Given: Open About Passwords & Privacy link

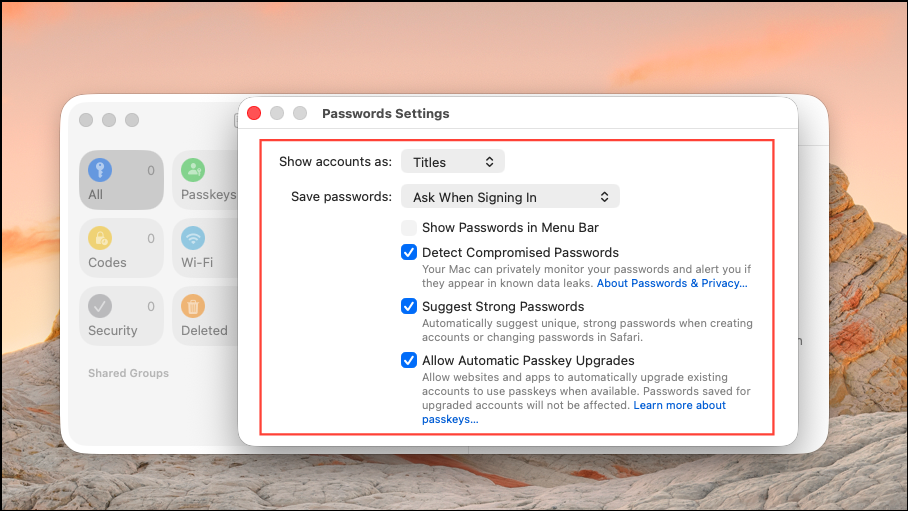Looking at the screenshot, I should [x=672, y=283].
